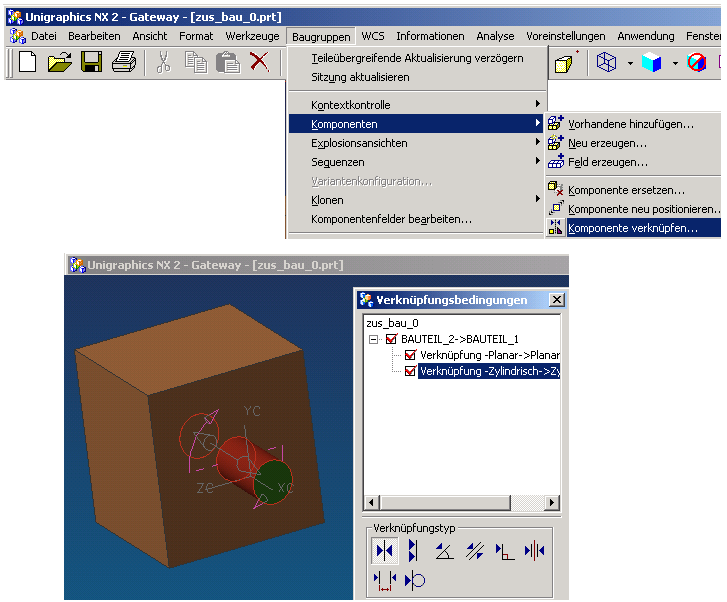Open the Format menu
The height and width of the screenshot is (602, 727).
pos(196,36)
